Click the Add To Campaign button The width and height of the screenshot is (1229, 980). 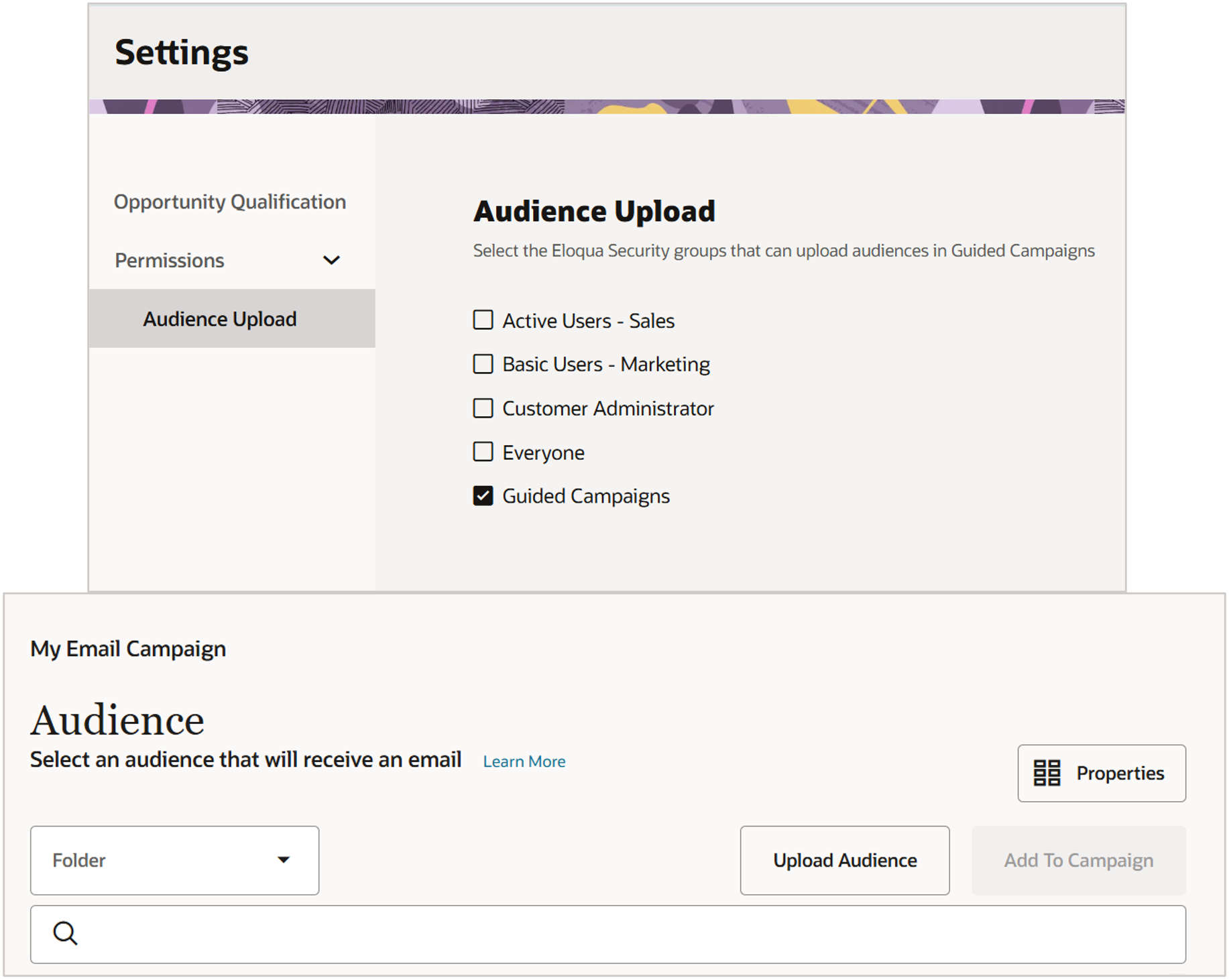coord(1079,860)
